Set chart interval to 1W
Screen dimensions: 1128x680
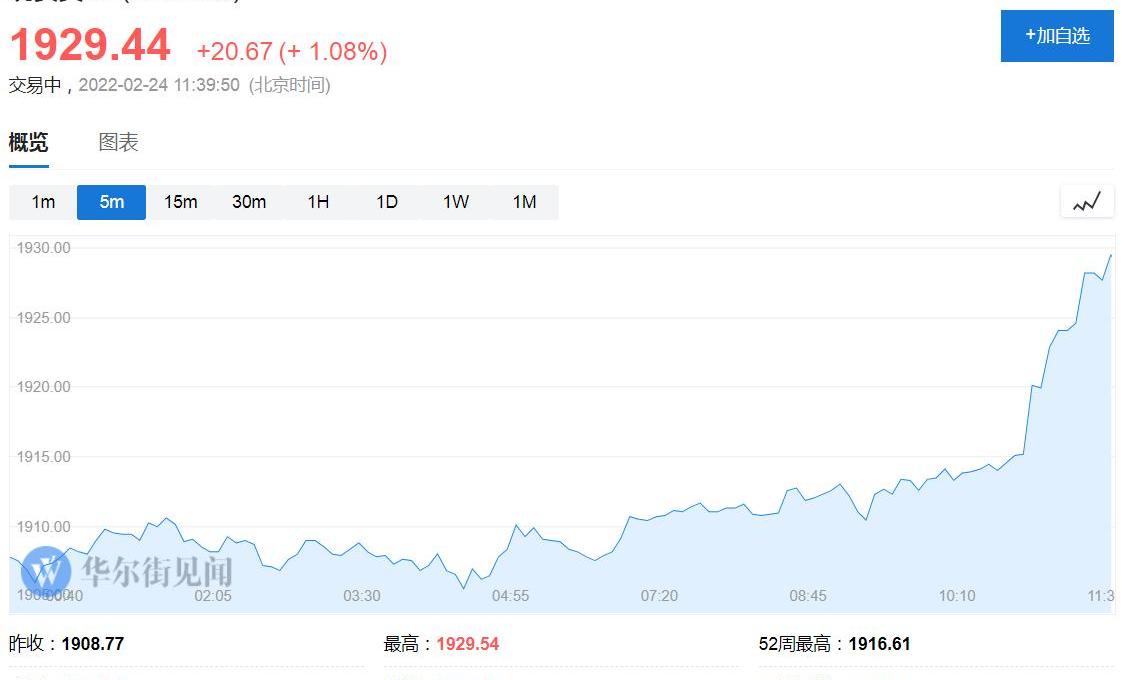pos(456,202)
